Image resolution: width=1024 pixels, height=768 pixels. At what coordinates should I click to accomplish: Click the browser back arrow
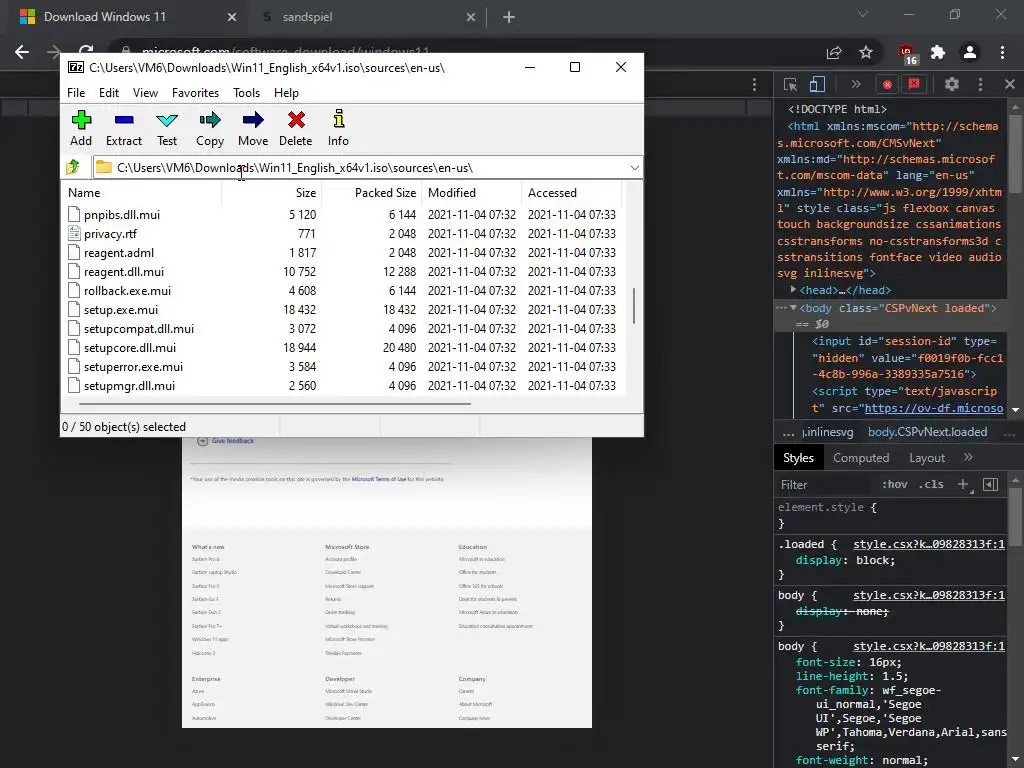22,52
